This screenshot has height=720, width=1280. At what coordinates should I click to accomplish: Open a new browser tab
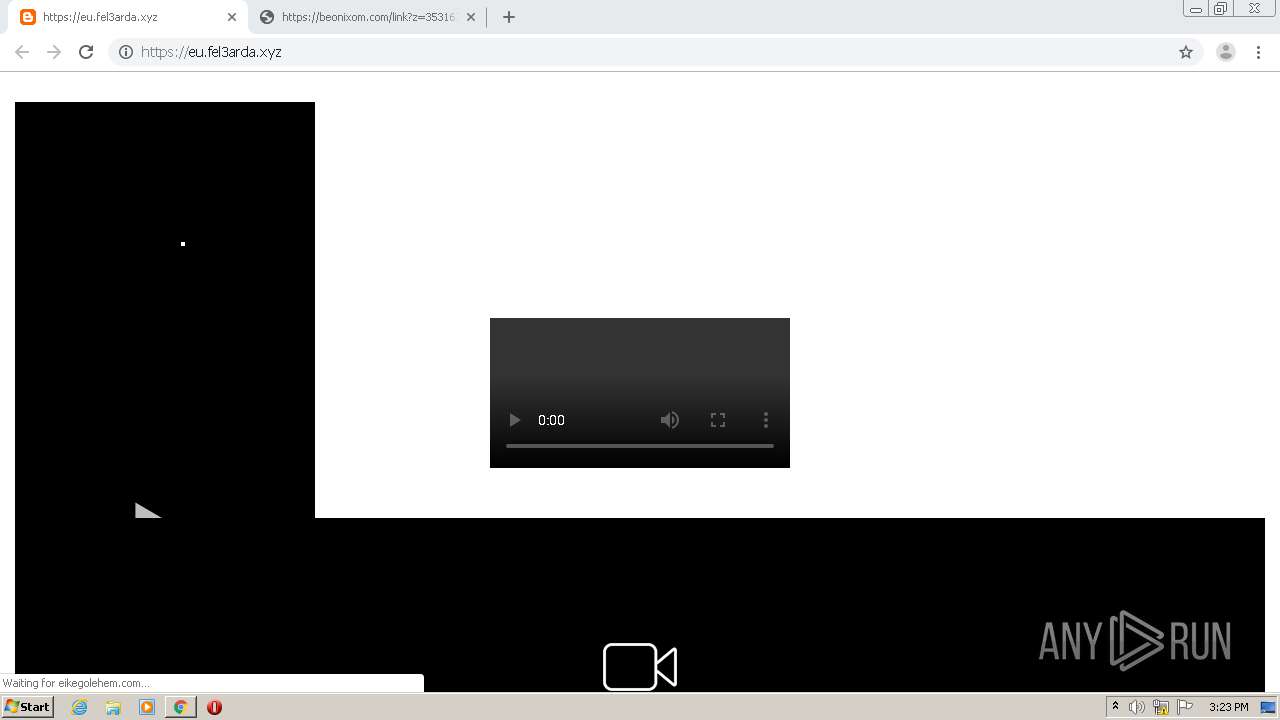[x=509, y=17]
